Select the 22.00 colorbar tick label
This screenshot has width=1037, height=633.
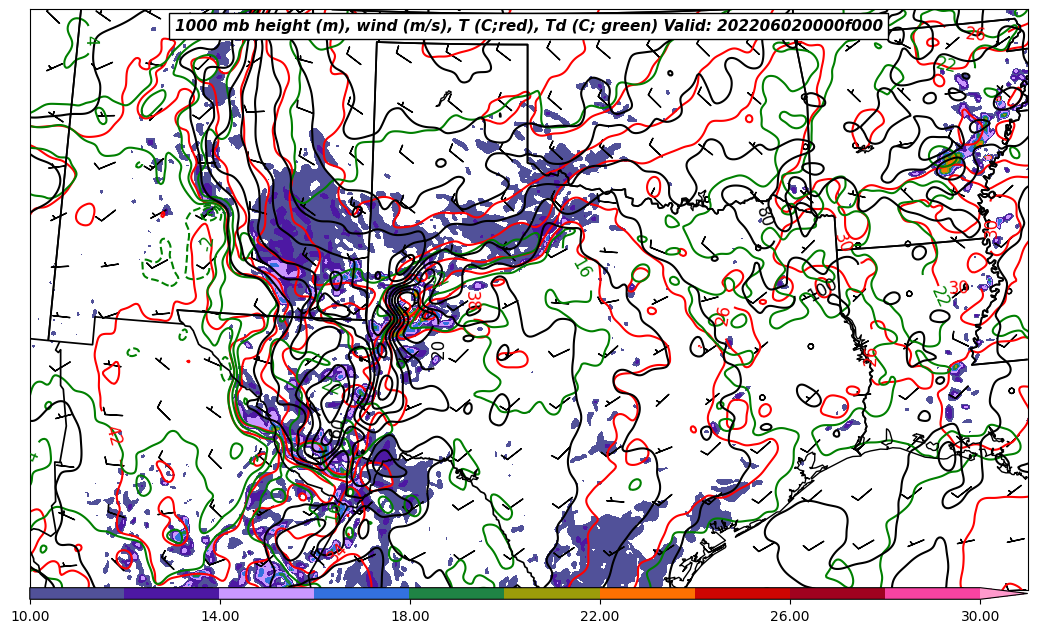(x=600, y=616)
